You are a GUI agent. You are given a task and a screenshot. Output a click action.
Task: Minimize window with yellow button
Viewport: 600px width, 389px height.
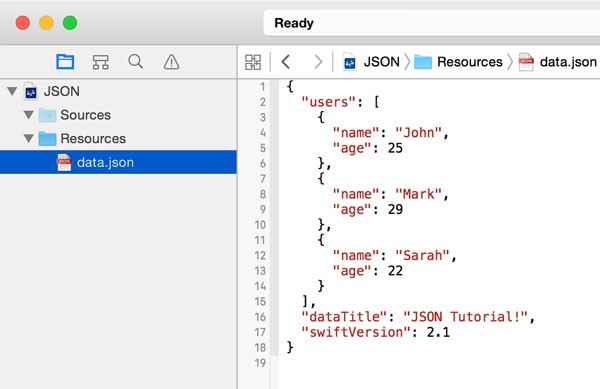[46, 23]
